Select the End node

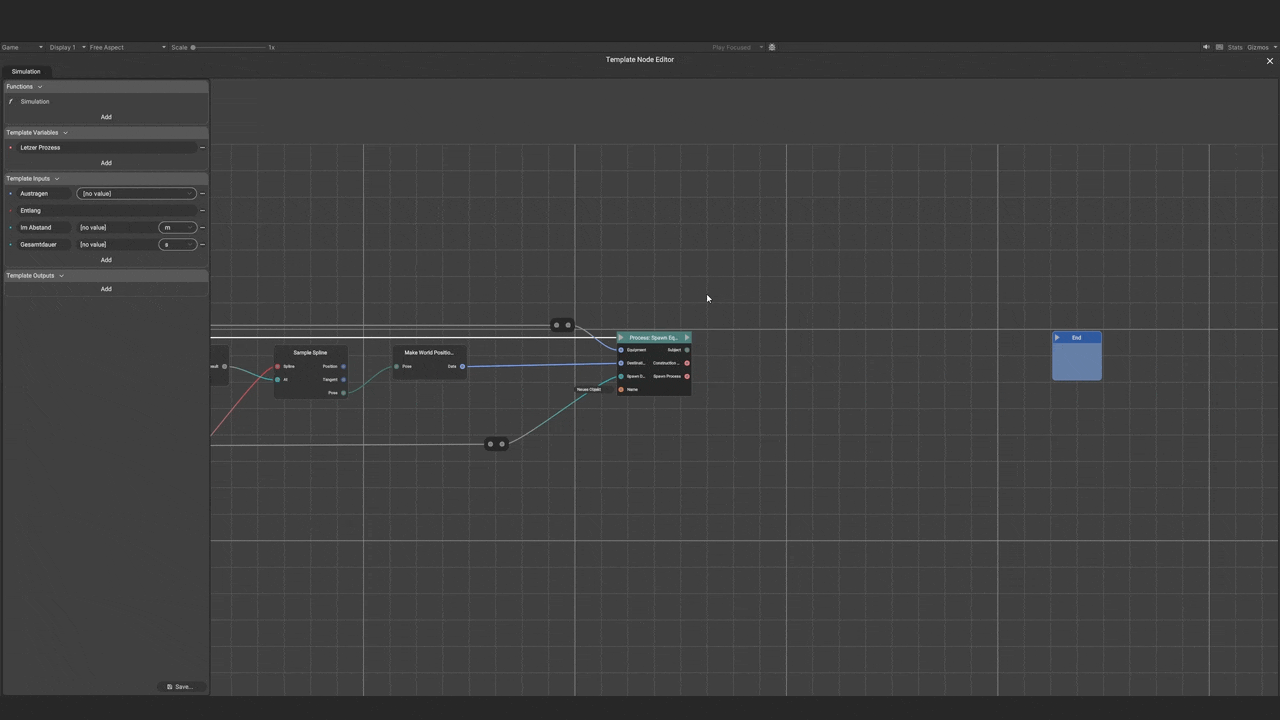pyautogui.click(x=1077, y=356)
